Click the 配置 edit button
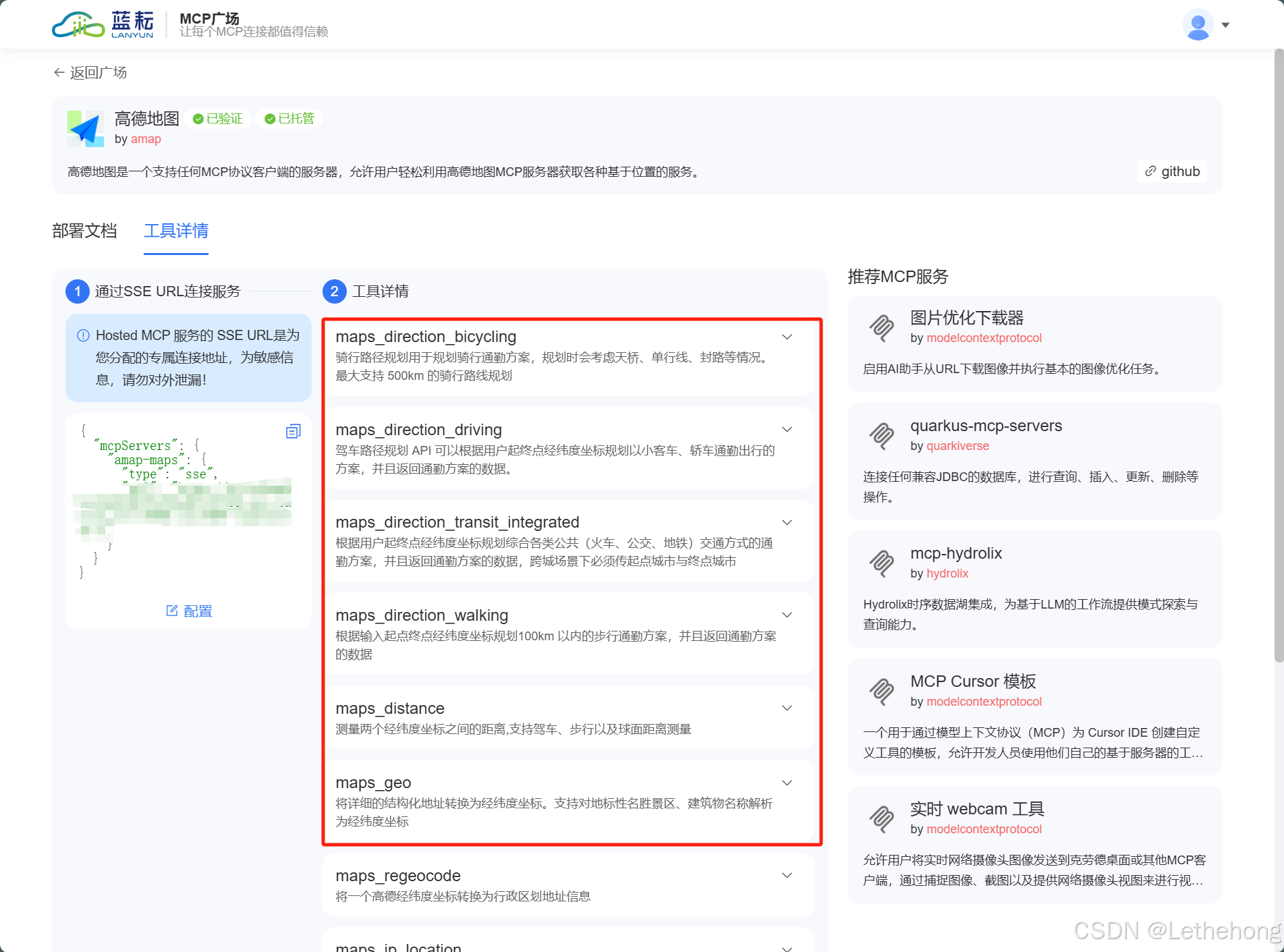 189,611
